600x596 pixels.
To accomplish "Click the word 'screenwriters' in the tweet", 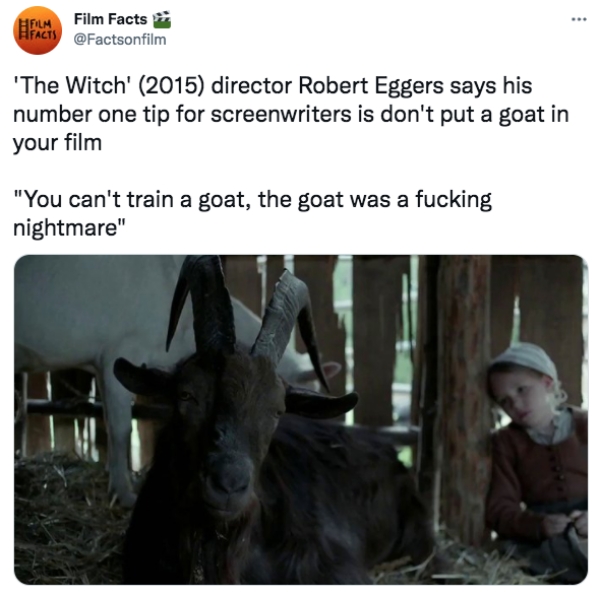I will (281, 114).
